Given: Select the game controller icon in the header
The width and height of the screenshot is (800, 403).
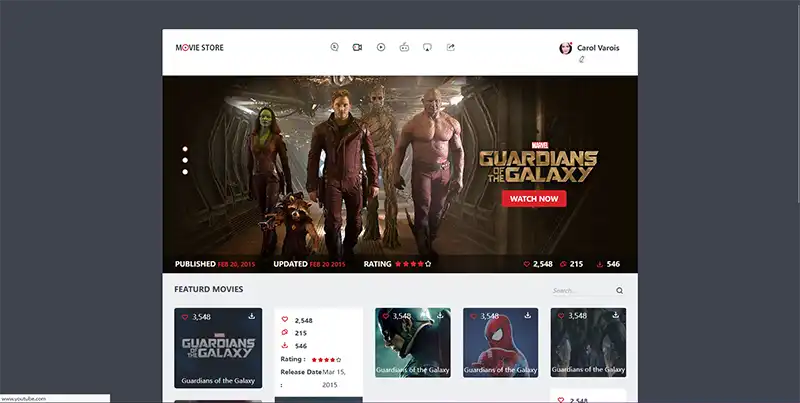Looking at the screenshot, I should (404, 47).
